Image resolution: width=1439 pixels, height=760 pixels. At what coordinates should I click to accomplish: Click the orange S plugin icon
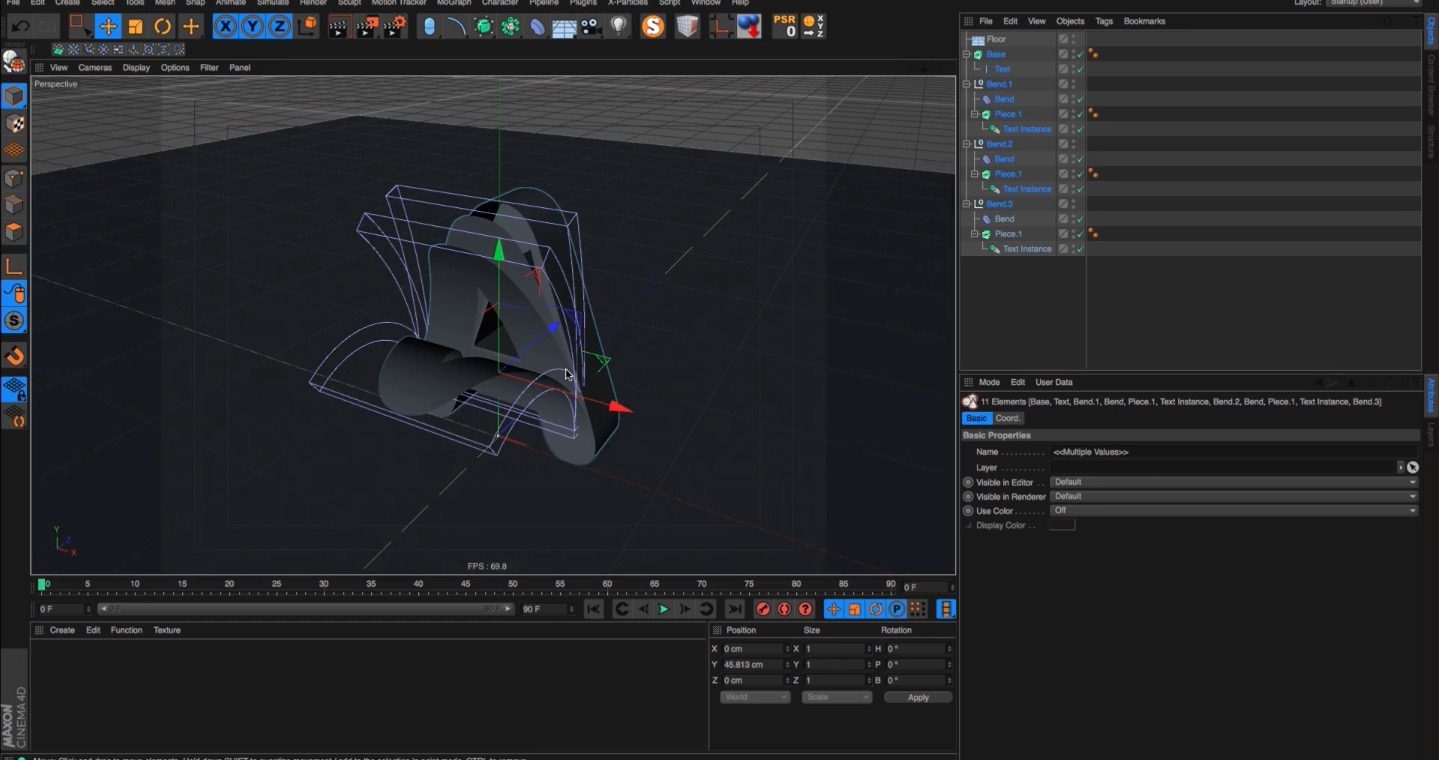coord(653,27)
